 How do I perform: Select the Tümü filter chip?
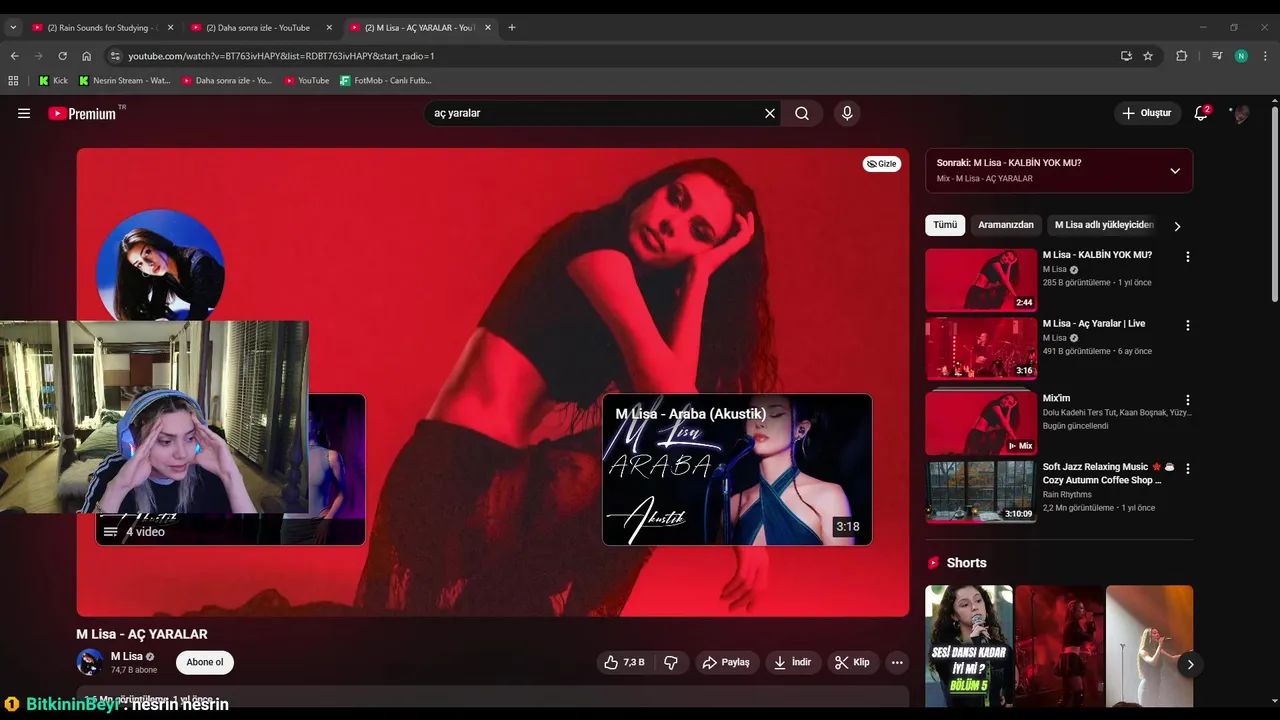click(945, 225)
